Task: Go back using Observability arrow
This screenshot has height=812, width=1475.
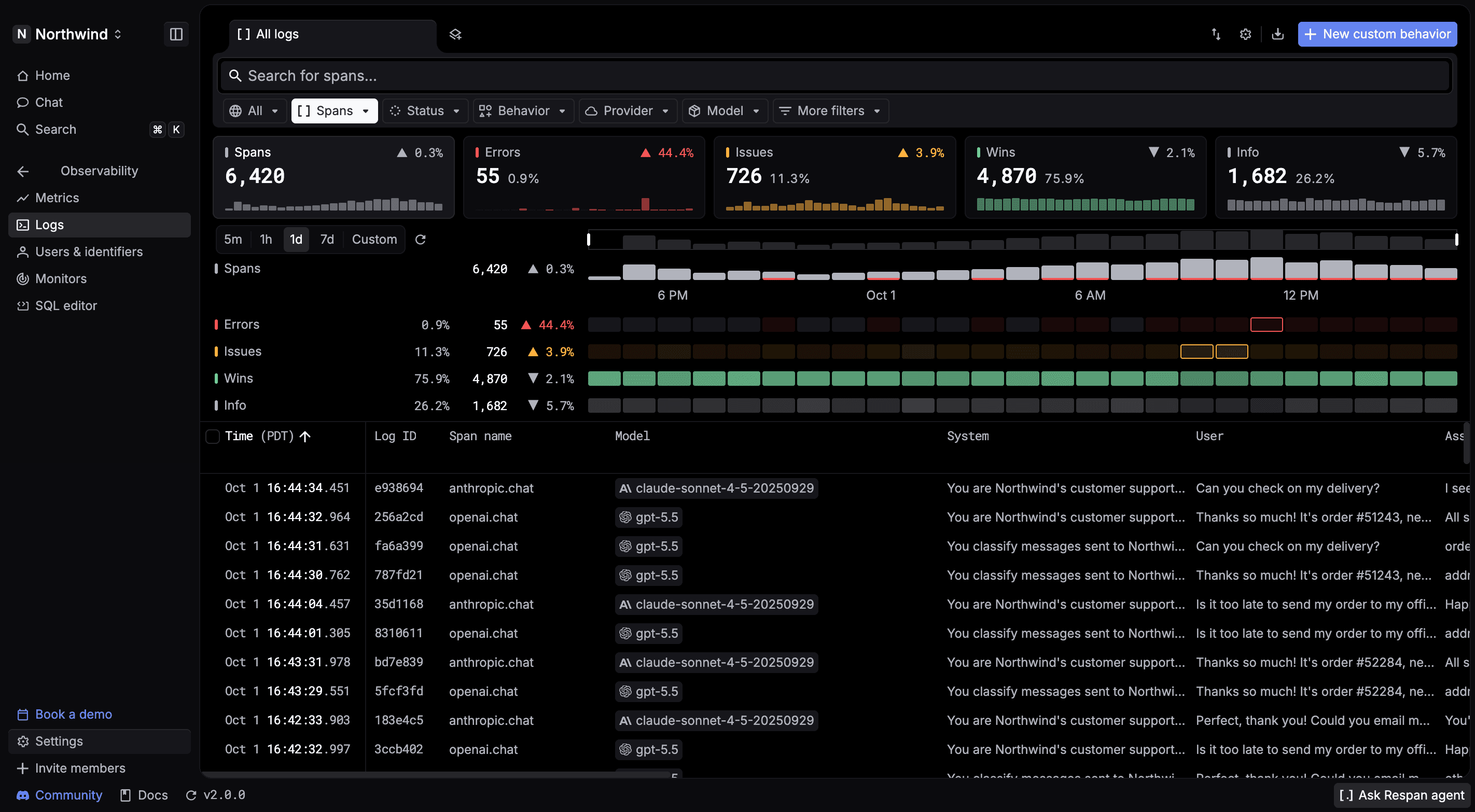Action: click(x=23, y=171)
